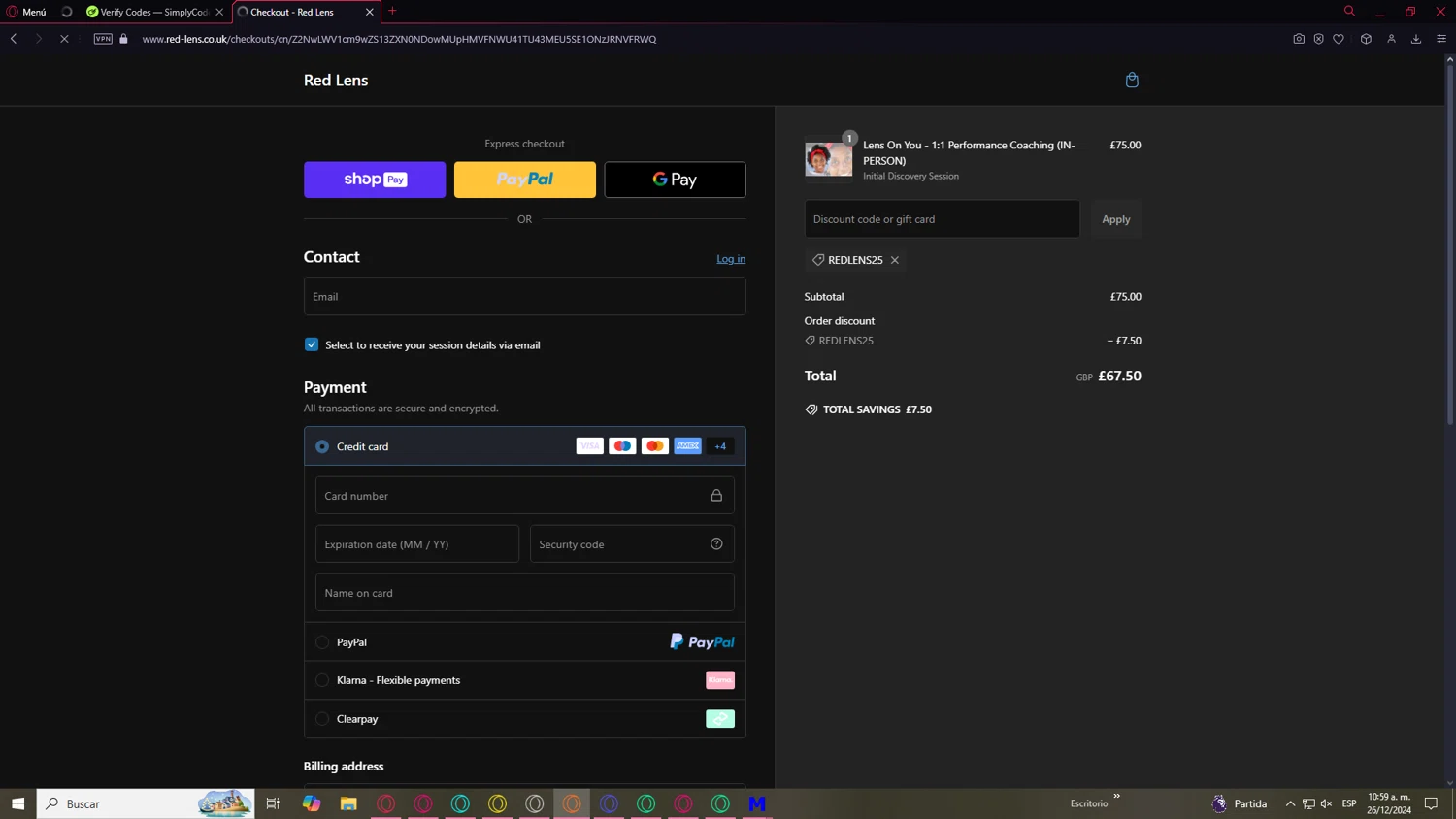This screenshot has height=819, width=1456.
Task: Open a new browser tab
Action: tap(392, 12)
